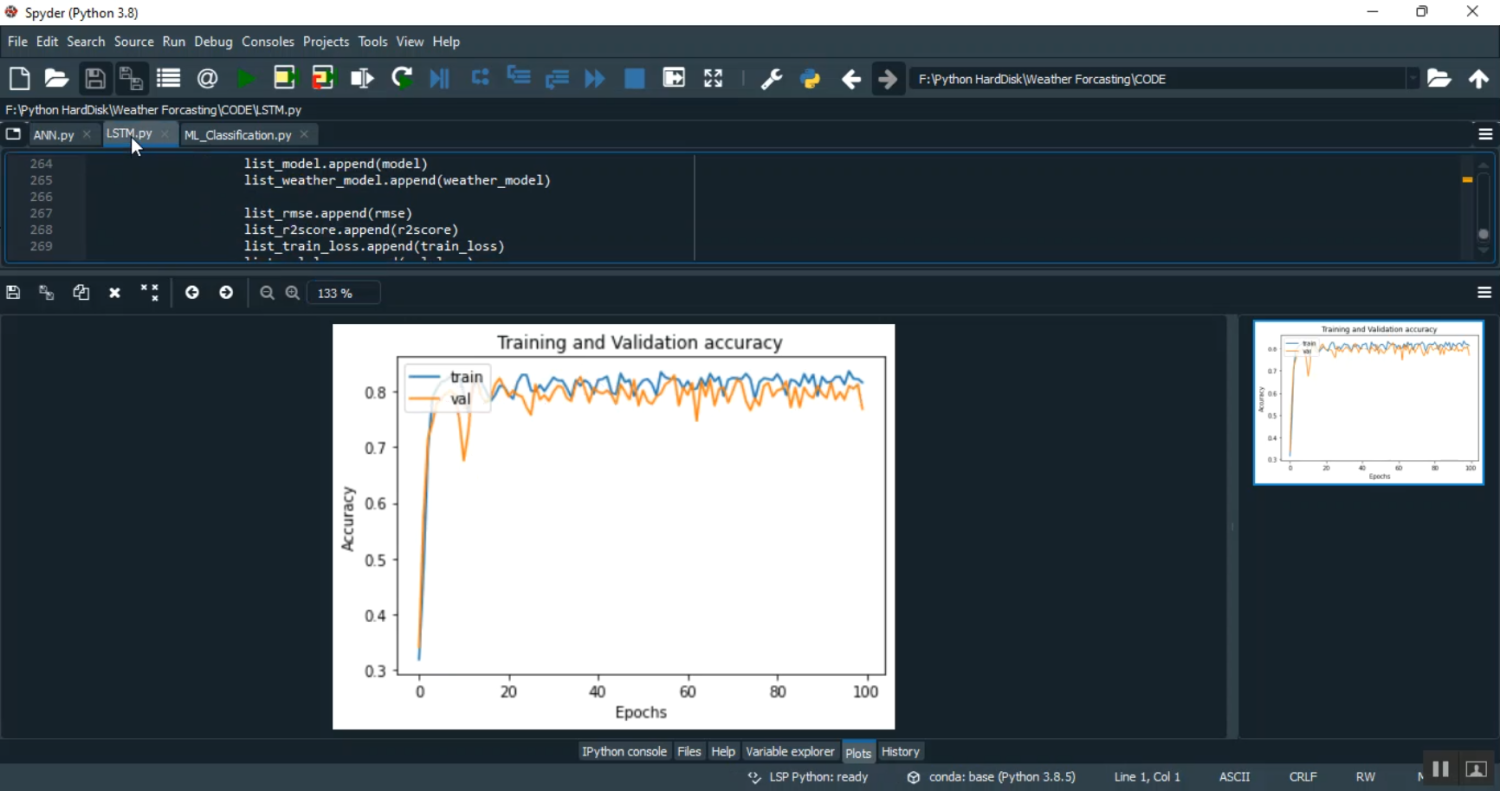Show the previous plot

coord(192,293)
